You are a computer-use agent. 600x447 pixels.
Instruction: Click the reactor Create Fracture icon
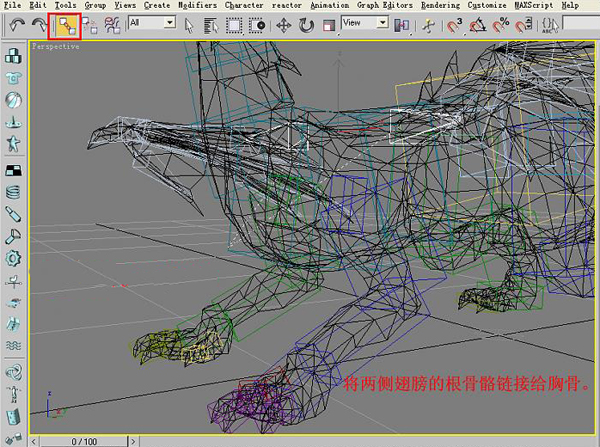click(13, 324)
